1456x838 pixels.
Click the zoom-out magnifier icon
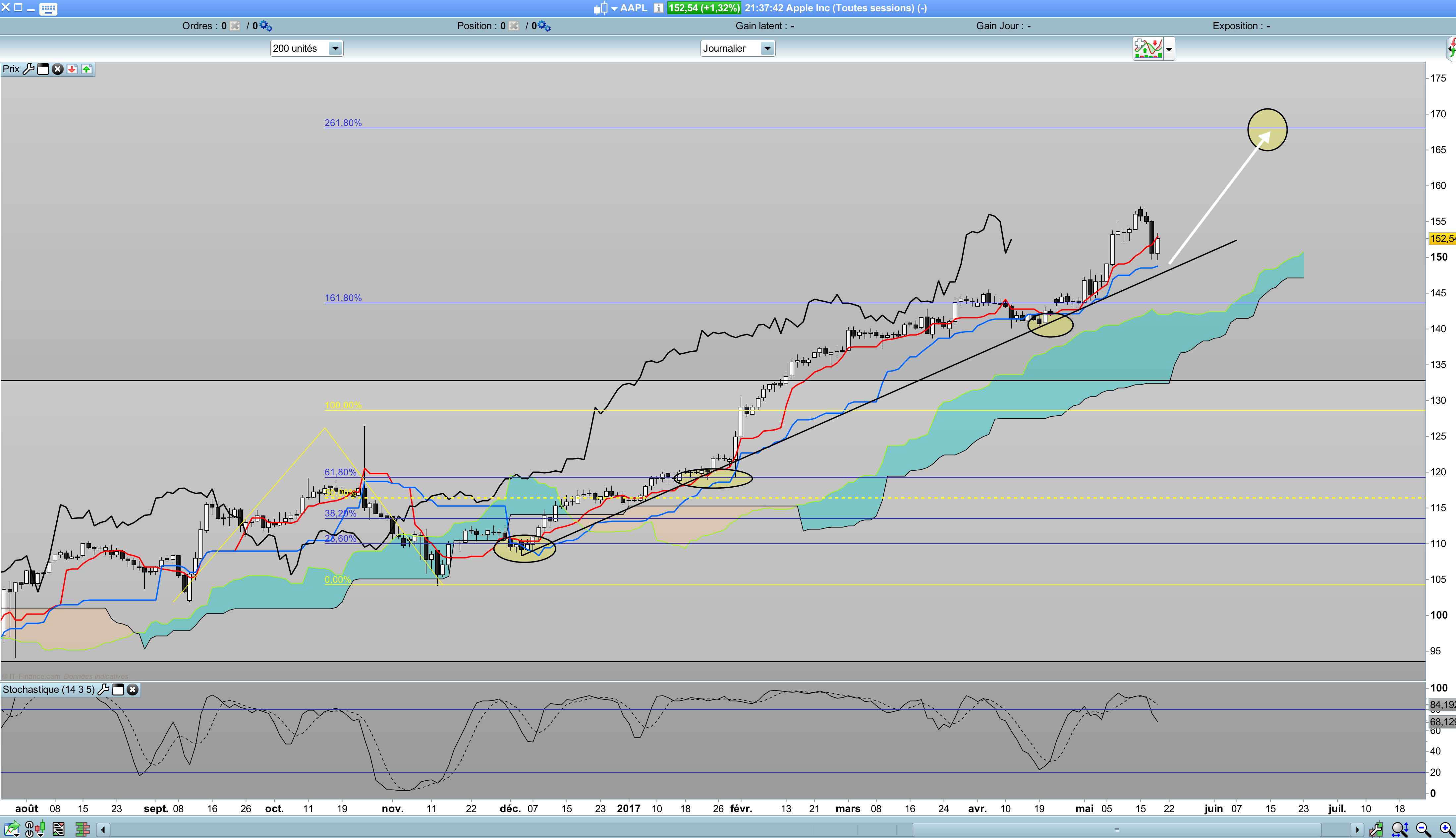point(1423,829)
